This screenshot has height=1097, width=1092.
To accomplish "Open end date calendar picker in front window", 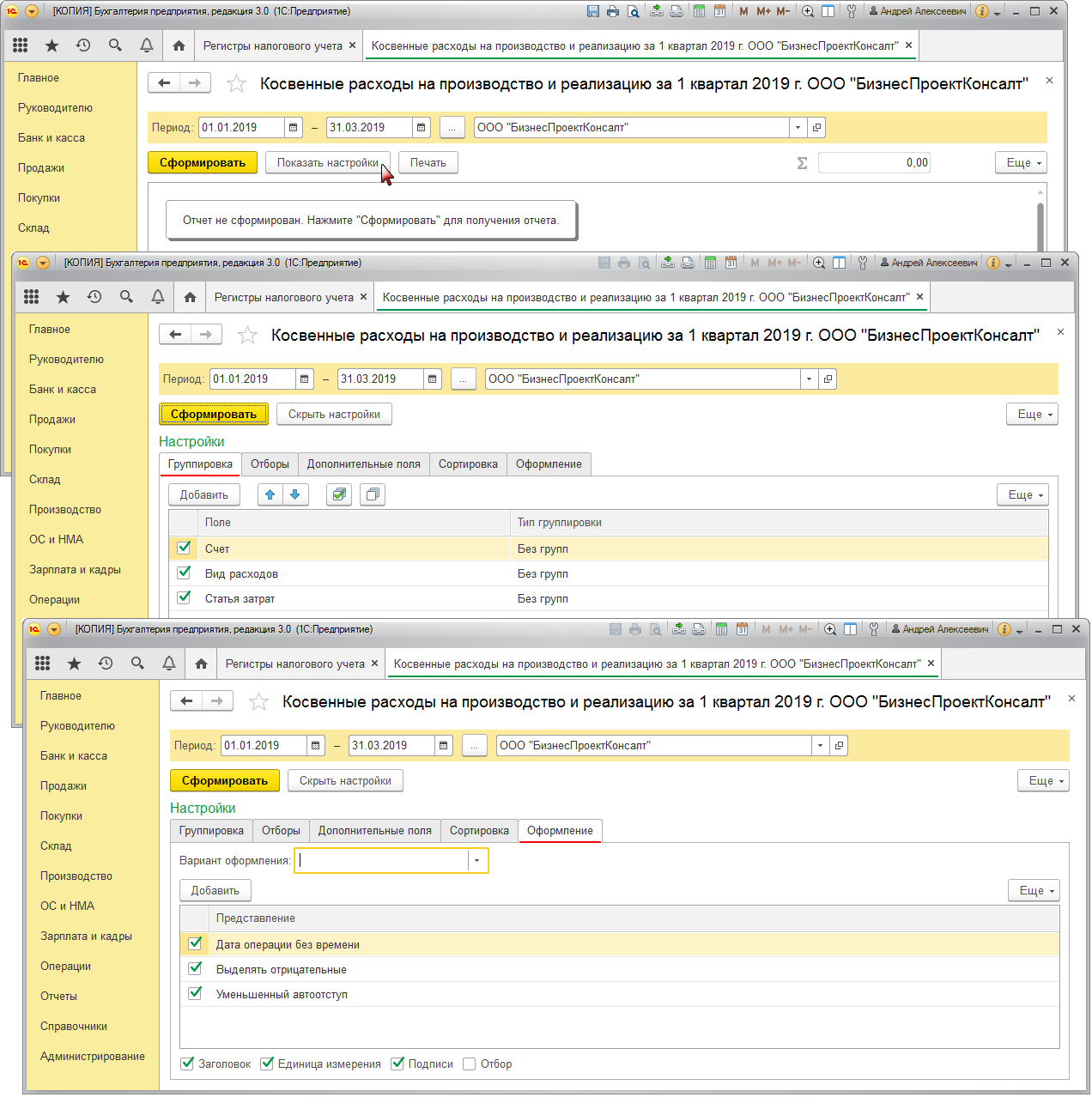I will coord(444,745).
